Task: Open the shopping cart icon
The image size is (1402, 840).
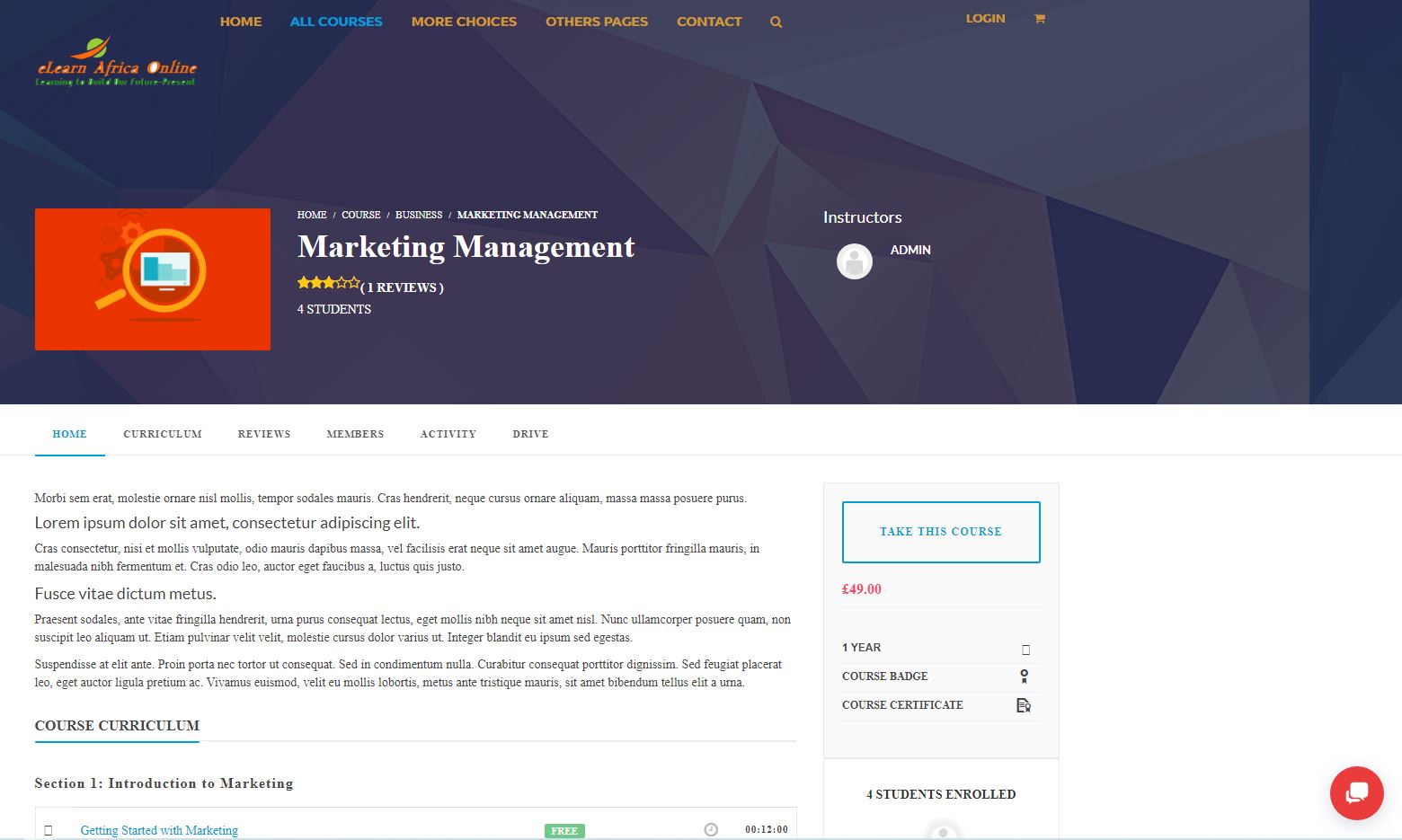Action: tap(1039, 19)
